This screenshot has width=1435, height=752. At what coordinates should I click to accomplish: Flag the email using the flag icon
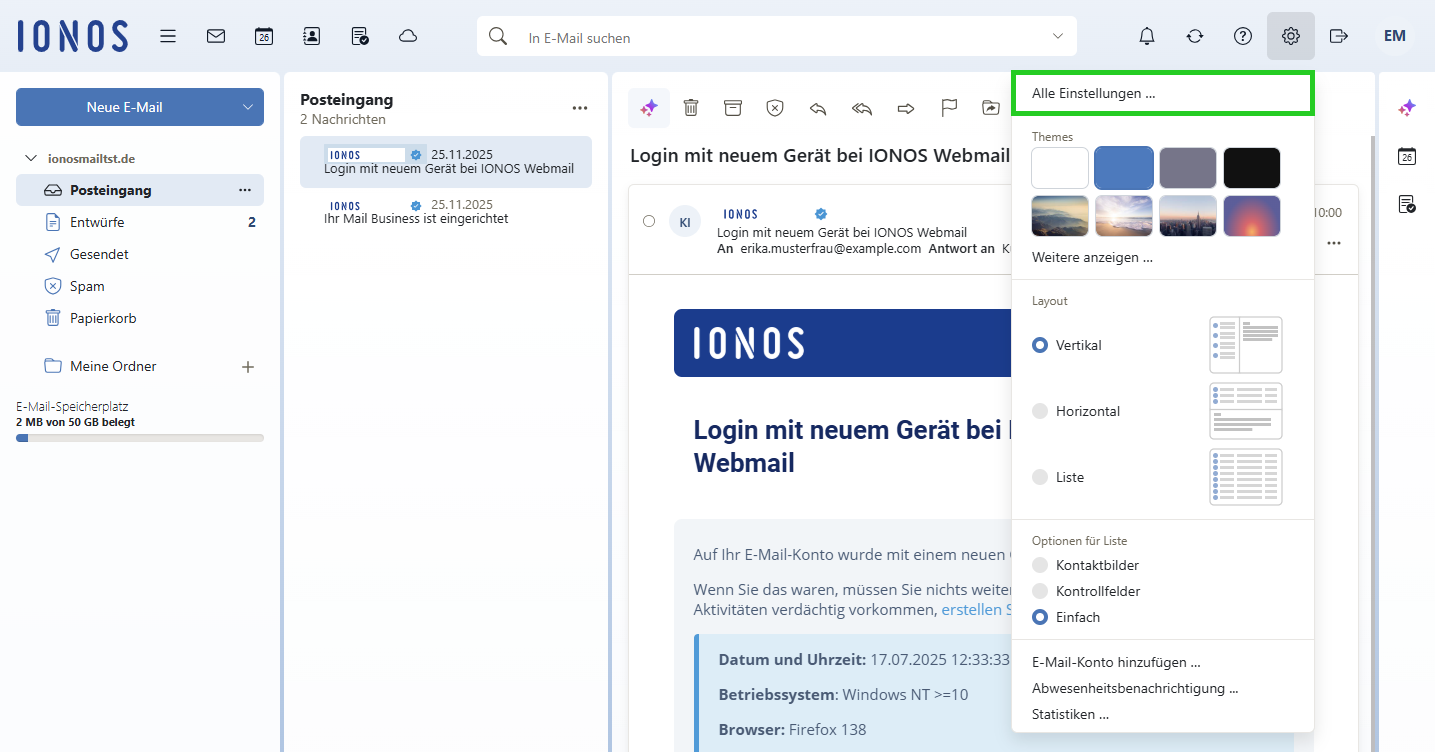tap(948, 107)
